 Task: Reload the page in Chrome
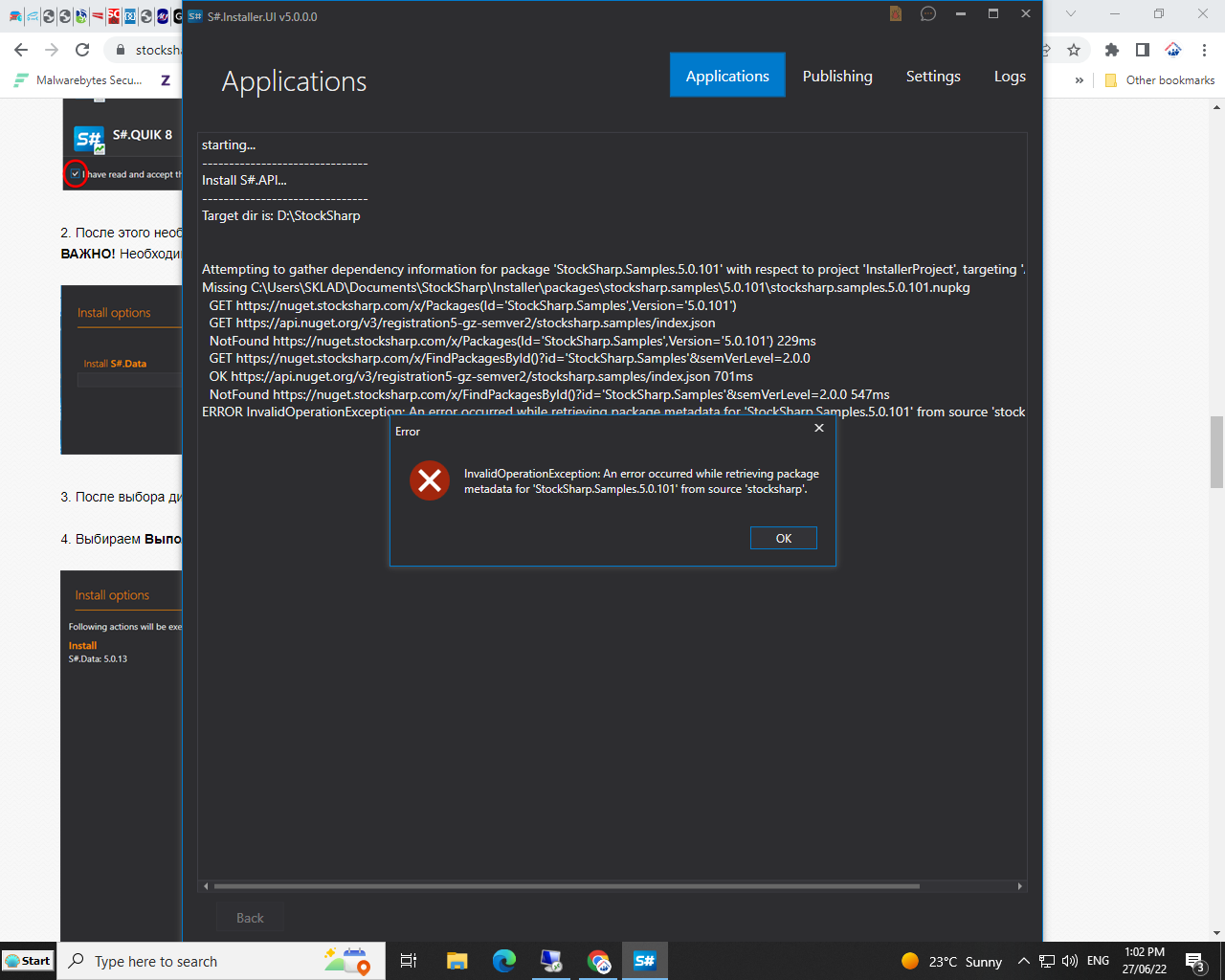point(82,50)
